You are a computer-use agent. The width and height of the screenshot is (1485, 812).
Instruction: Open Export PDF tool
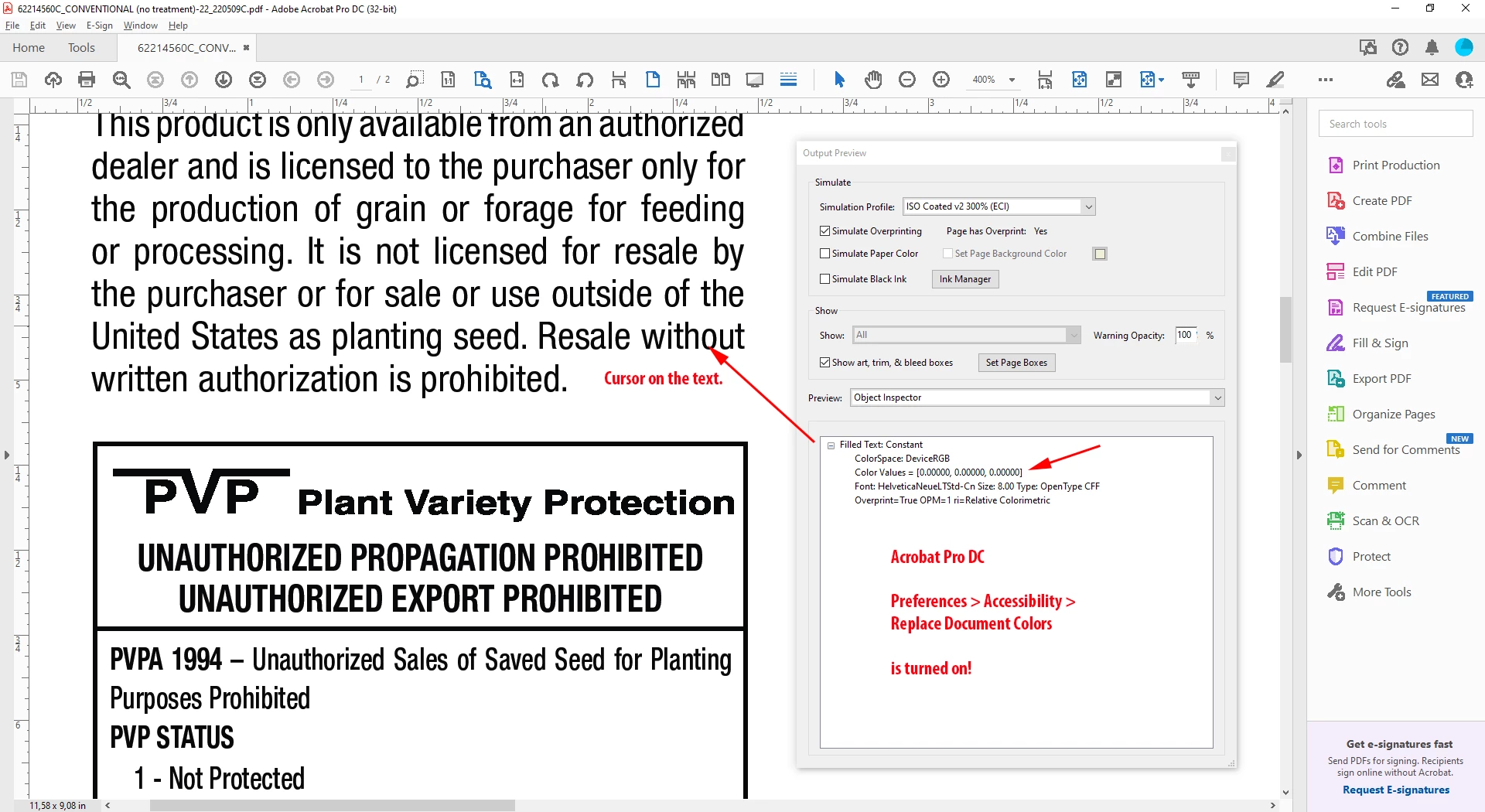[x=1370, y=378]
